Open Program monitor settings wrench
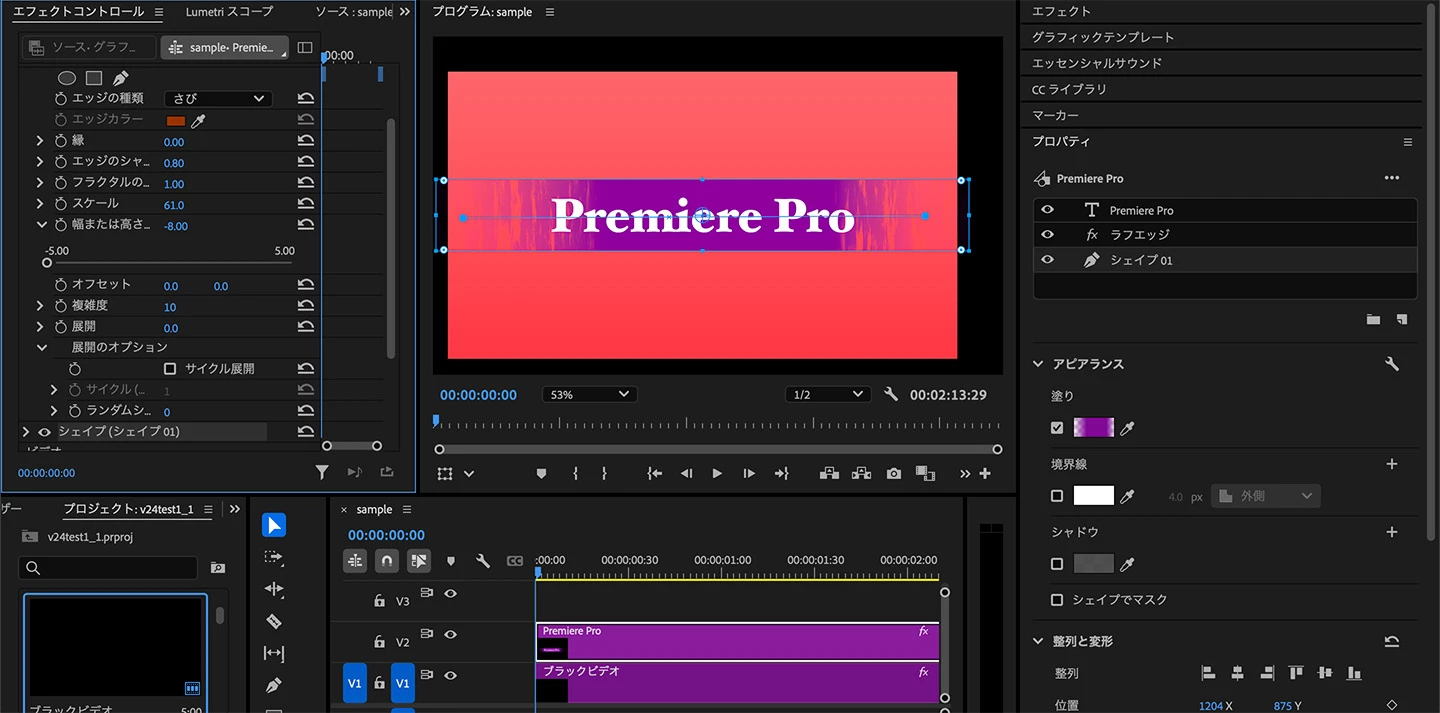 [x=891, y=395]
